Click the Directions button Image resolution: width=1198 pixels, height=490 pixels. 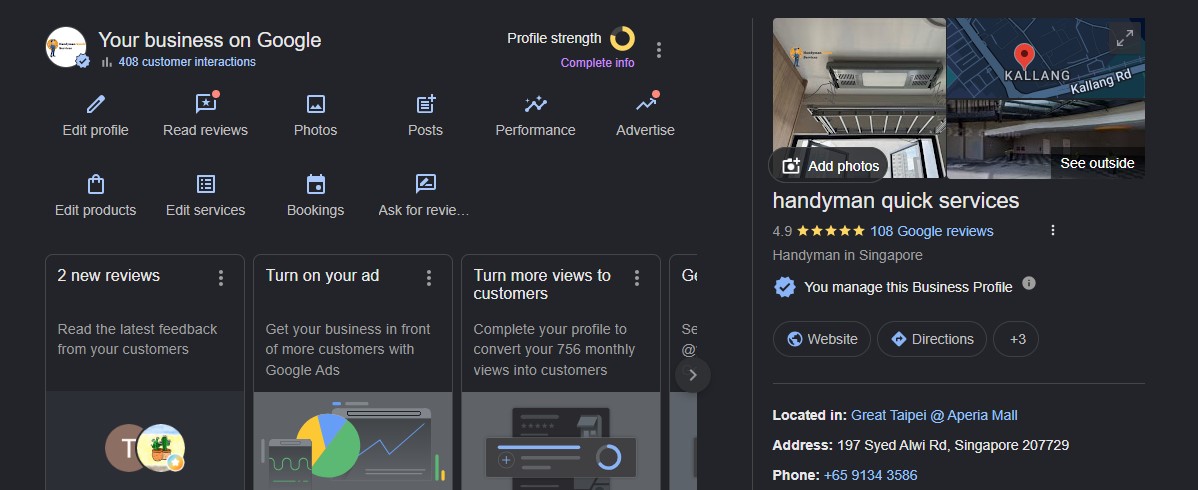[x=931, y=339]
